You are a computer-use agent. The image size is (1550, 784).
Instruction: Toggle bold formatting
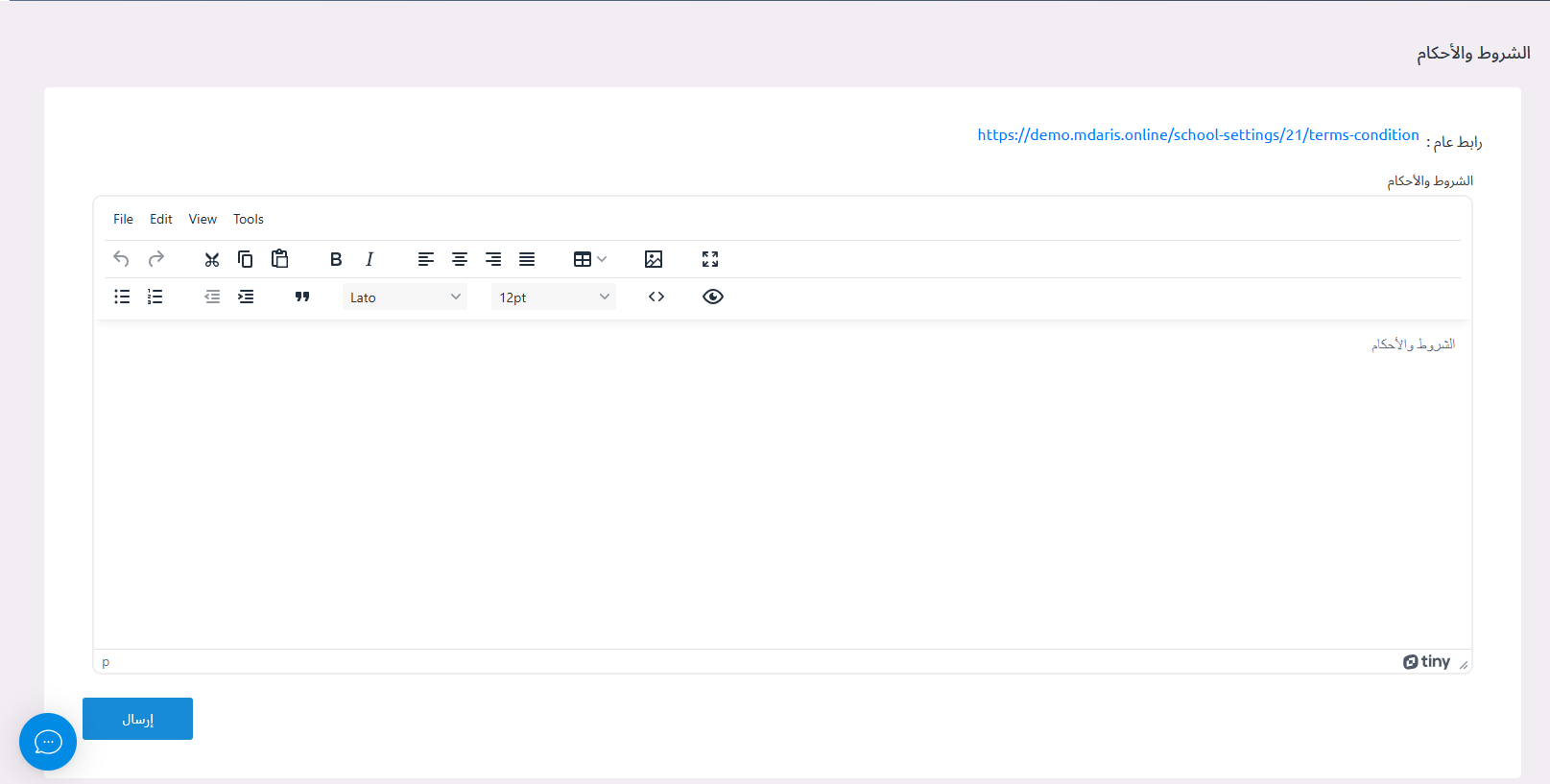pyautogui.click(x=336, y=259)
